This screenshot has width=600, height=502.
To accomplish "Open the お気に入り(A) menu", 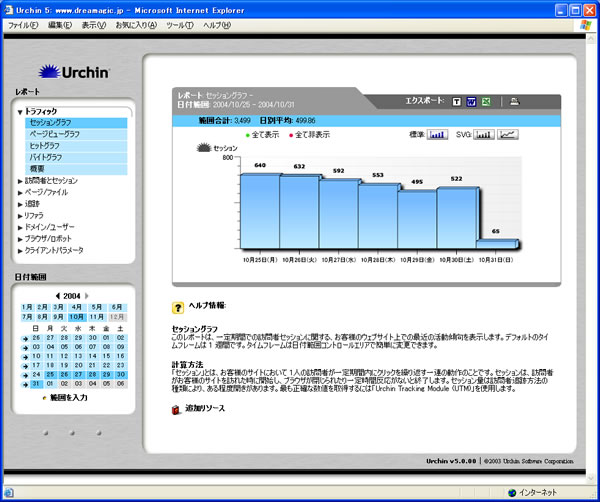I will tap(136, 25).
